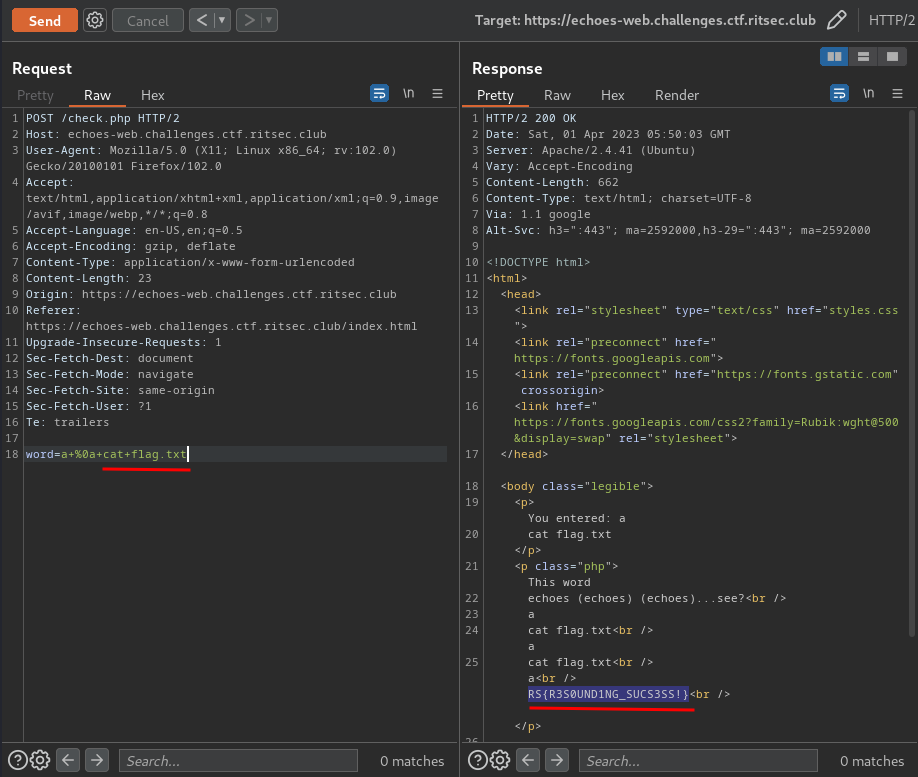Open Request search settings gear

click(40, 760)
